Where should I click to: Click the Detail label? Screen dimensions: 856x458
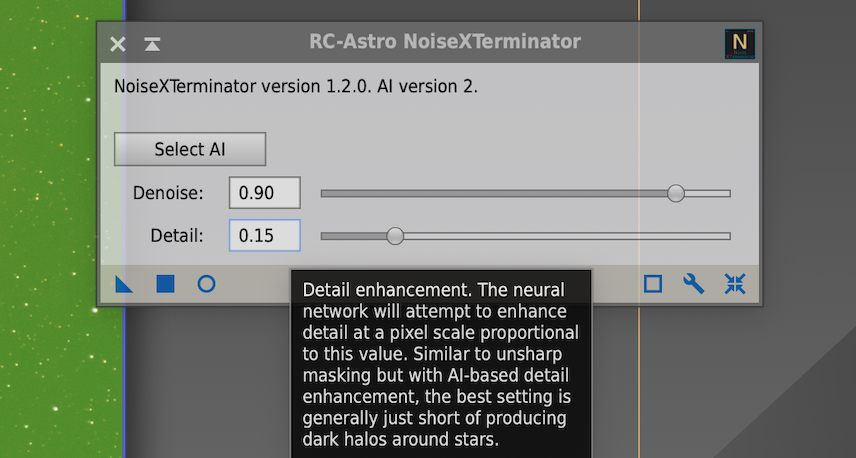(x=176, y=236)
